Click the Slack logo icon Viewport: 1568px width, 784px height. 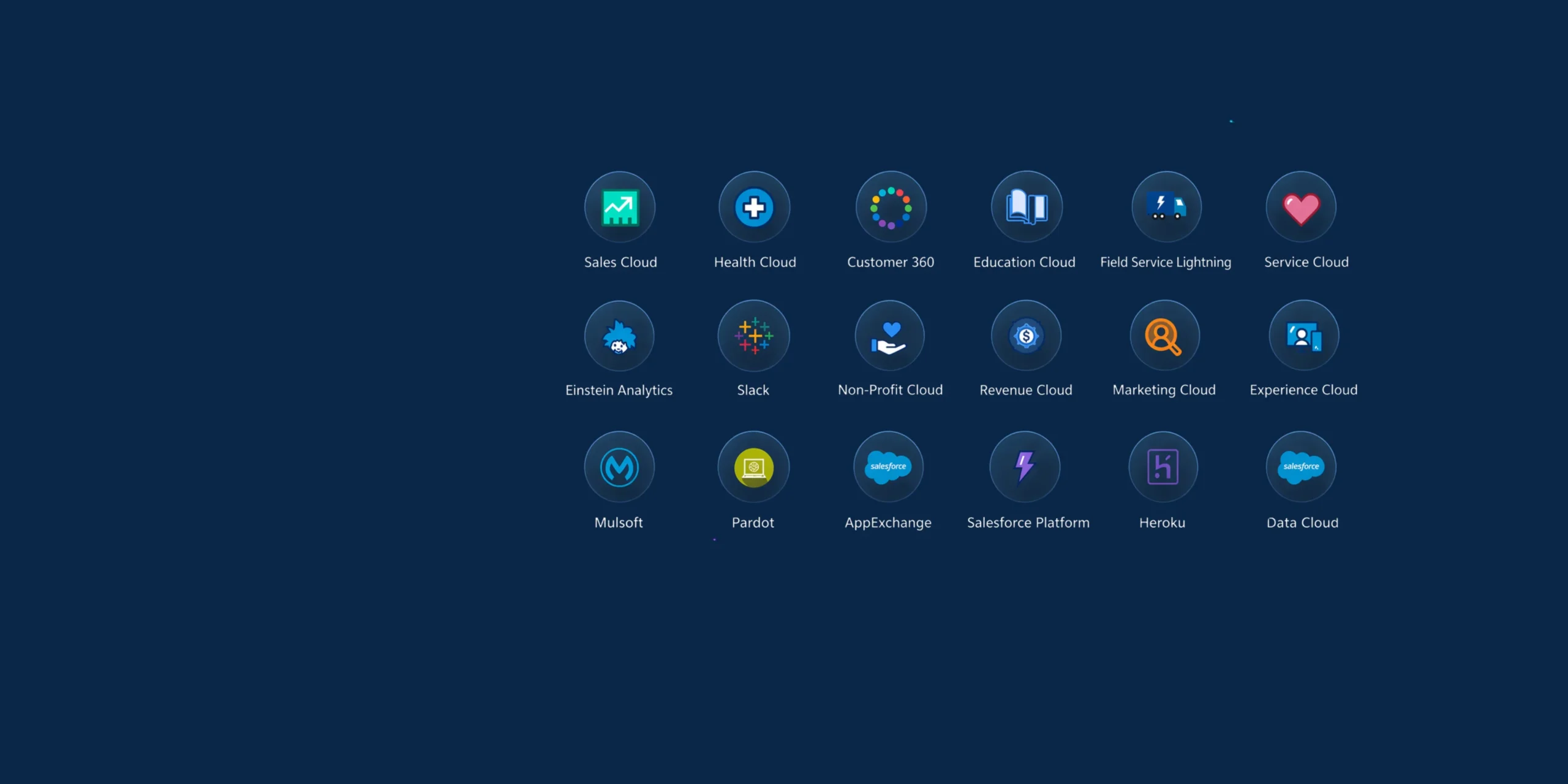pos(754,336)
